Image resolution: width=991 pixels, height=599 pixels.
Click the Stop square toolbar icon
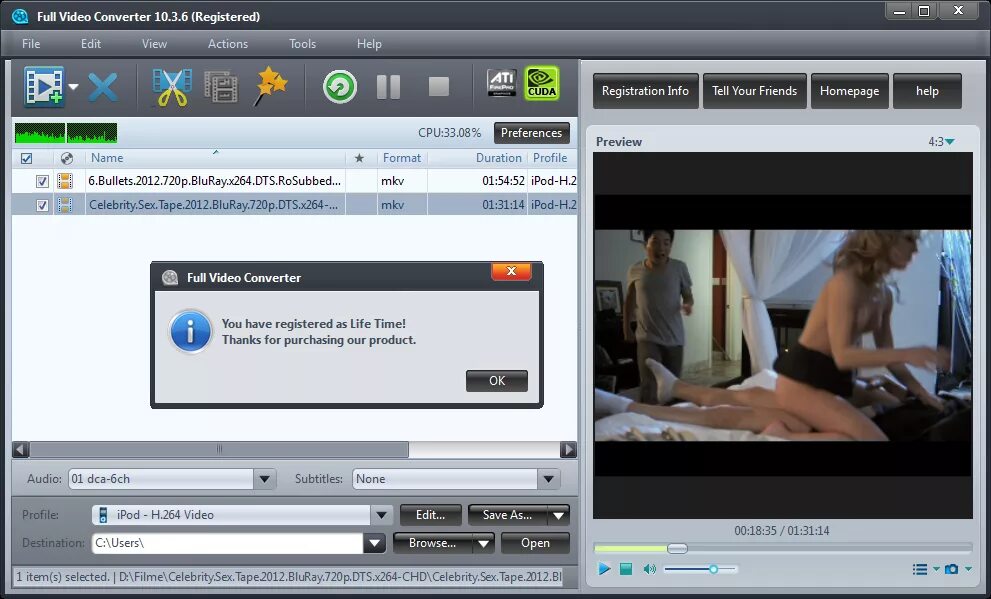coord(439,87)
